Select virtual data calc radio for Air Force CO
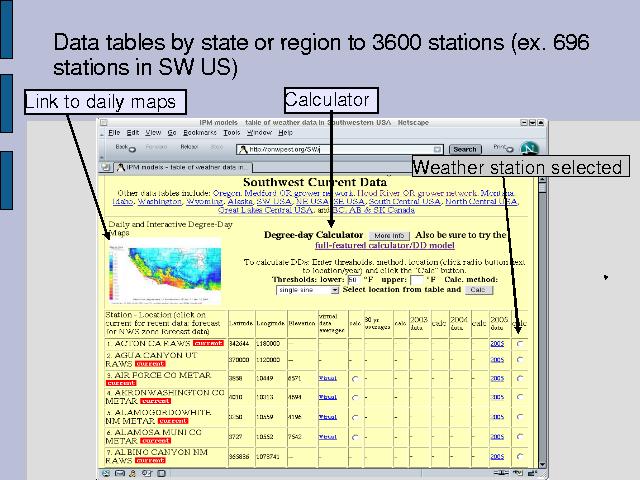 pyautogui.click(x=355, y=379)
